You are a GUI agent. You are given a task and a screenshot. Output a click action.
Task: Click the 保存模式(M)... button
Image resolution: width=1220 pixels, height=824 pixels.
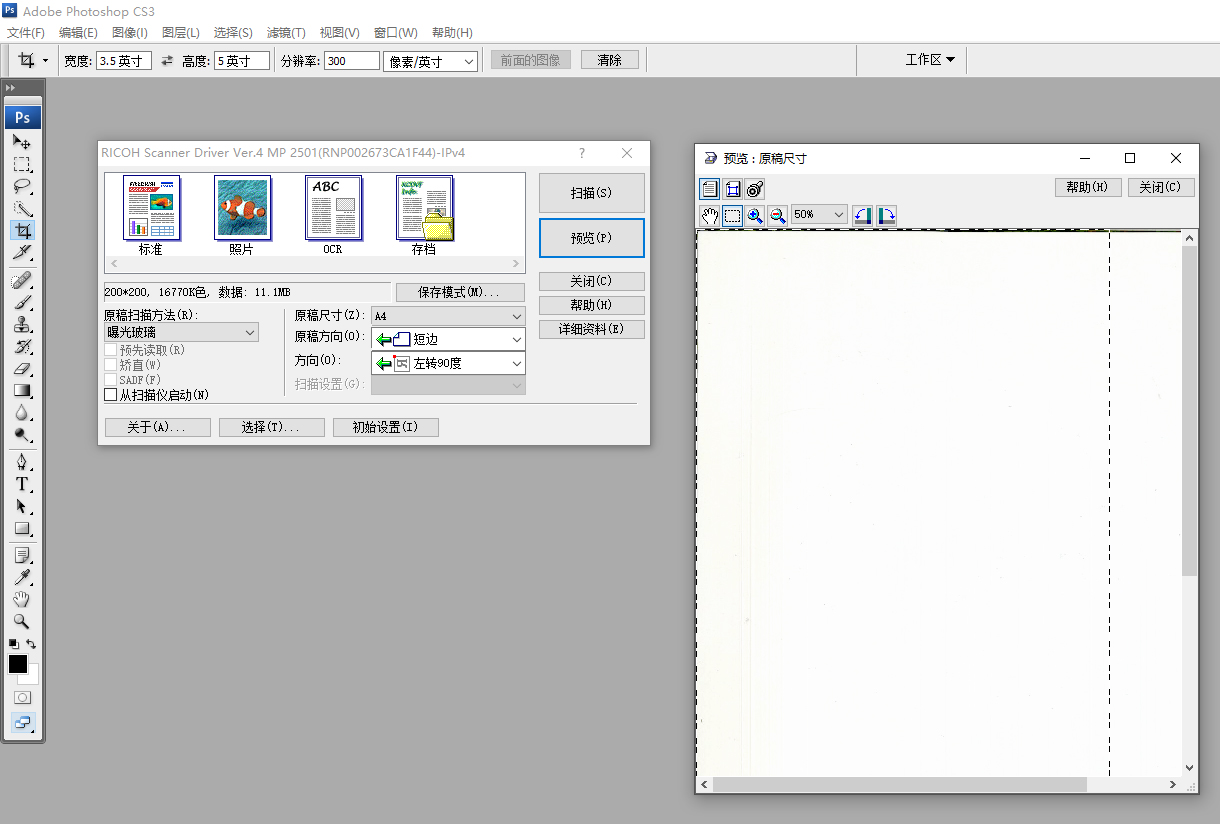click(460, 293)
